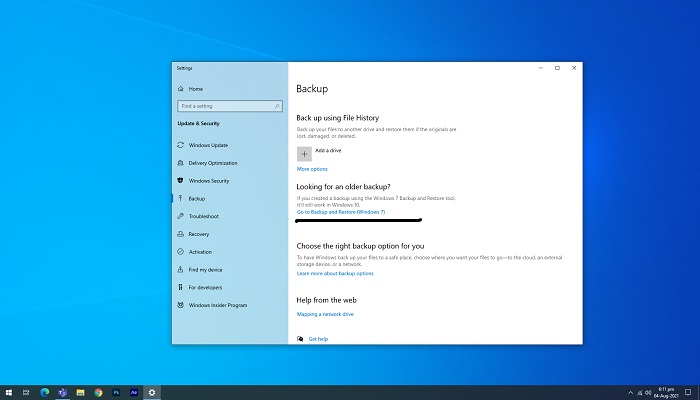Open network status from the system tray
Screen dimensions: 700x400
point(639,393)
